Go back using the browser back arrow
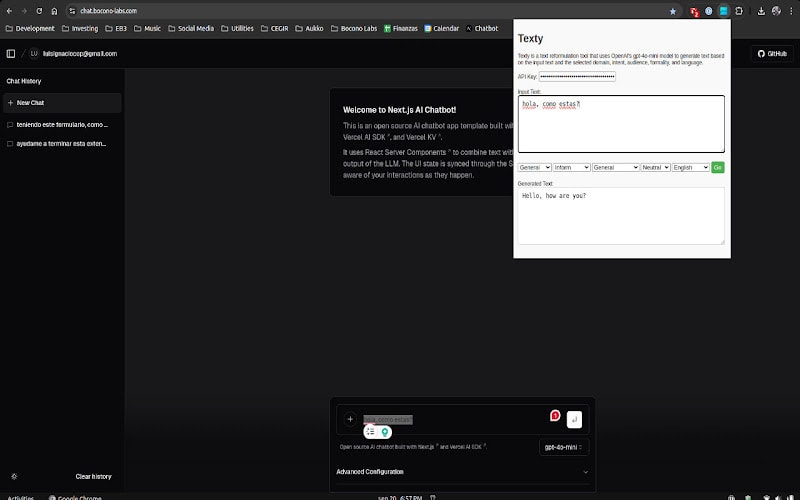Image resolution: width=800 pixels, height=500 pixels. [x=9, y=11]
